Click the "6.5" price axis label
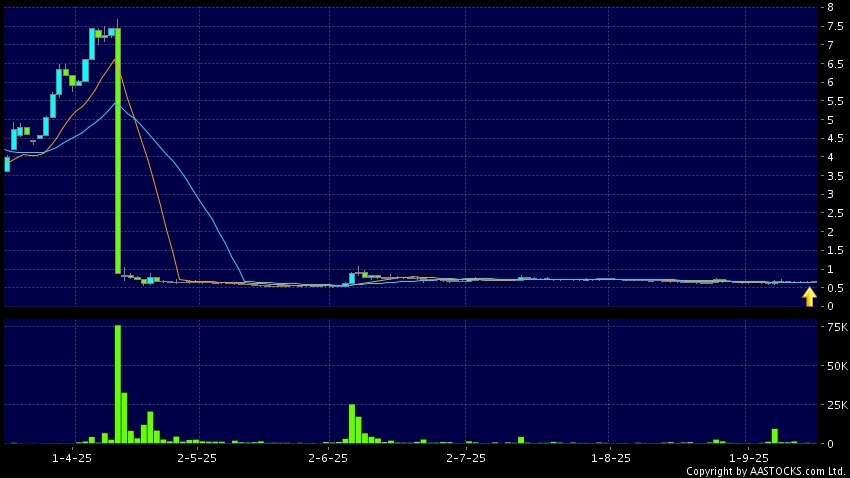Image resolution: width=850 pixels, height=478 pixels. point(835,63)
